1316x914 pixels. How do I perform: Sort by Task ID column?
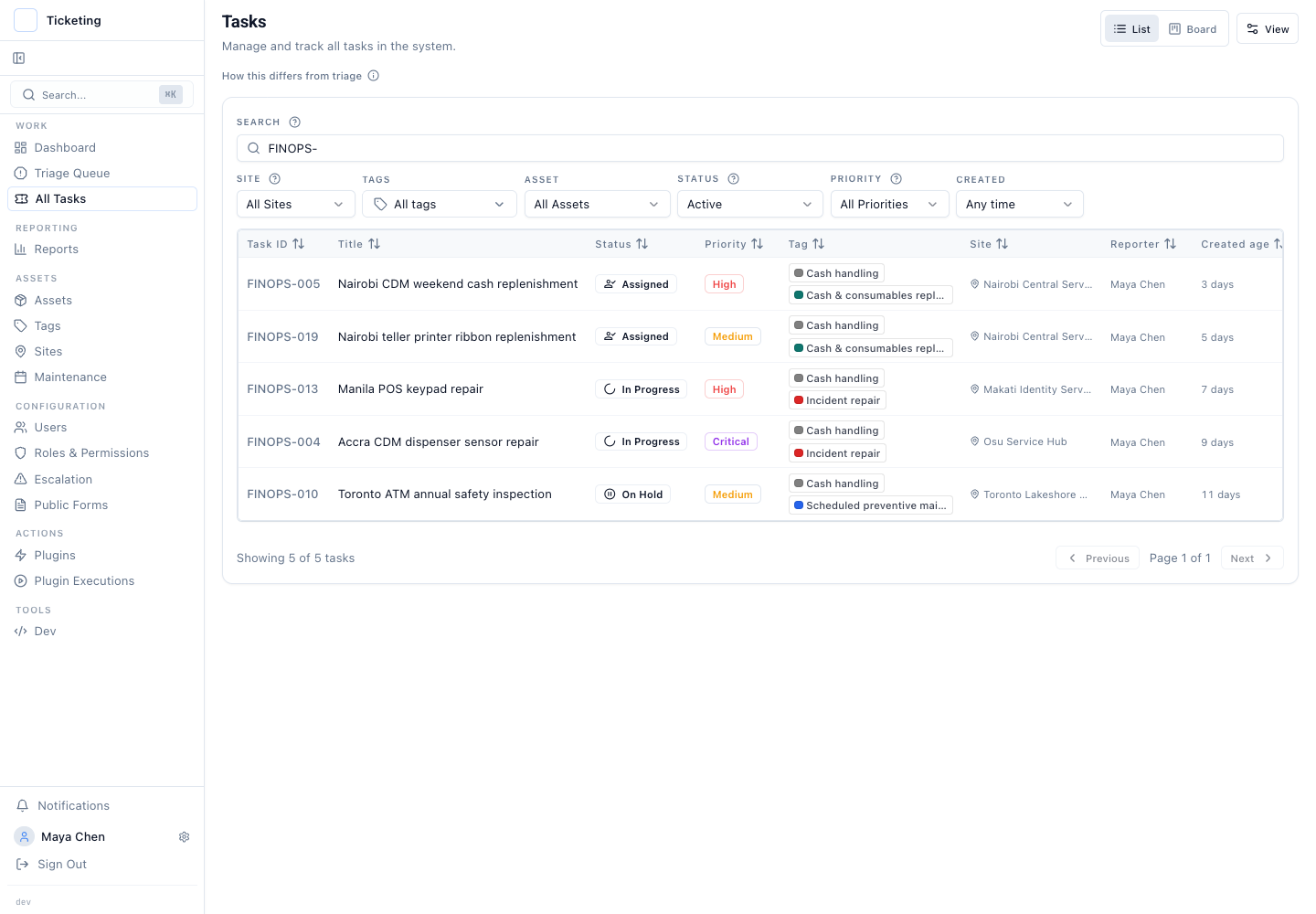(276, 244)
